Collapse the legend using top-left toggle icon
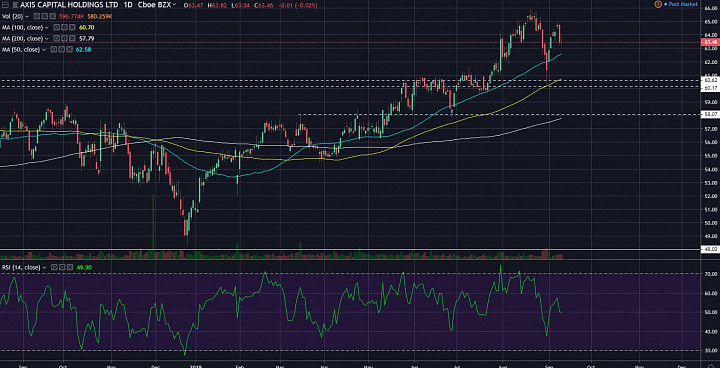 tap(5, 5)
